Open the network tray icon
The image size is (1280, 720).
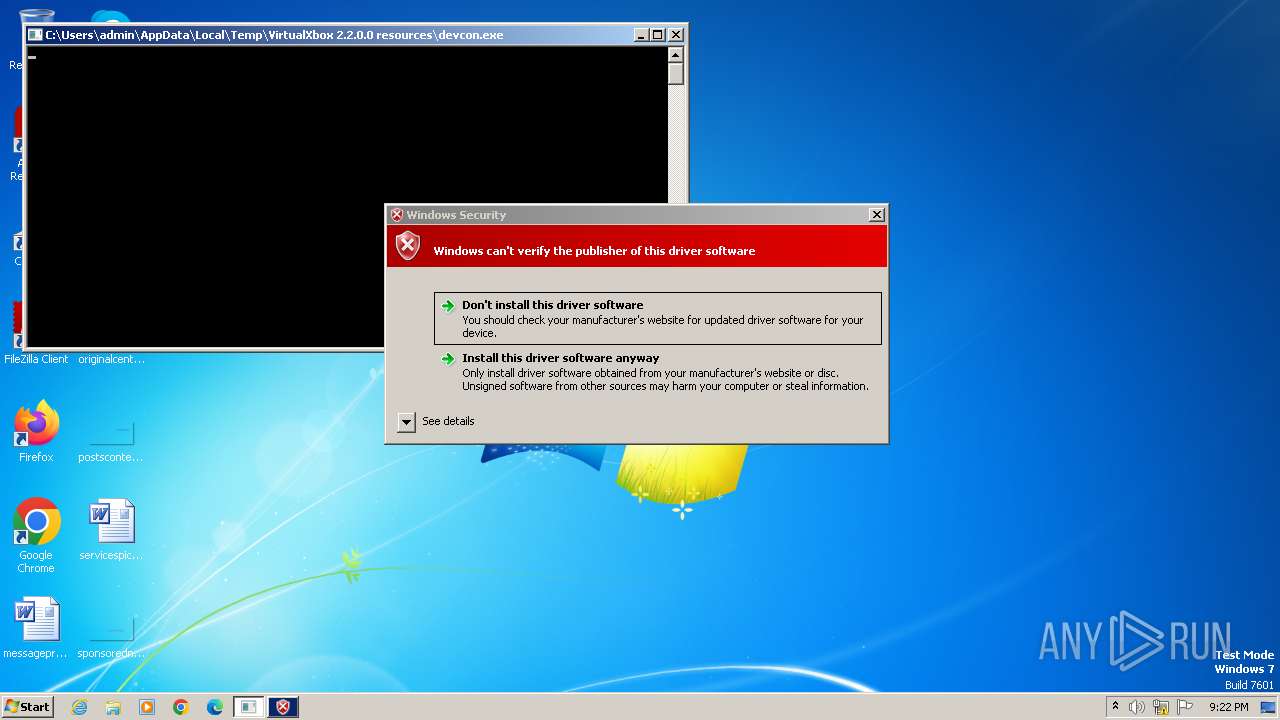(1161, 707)
